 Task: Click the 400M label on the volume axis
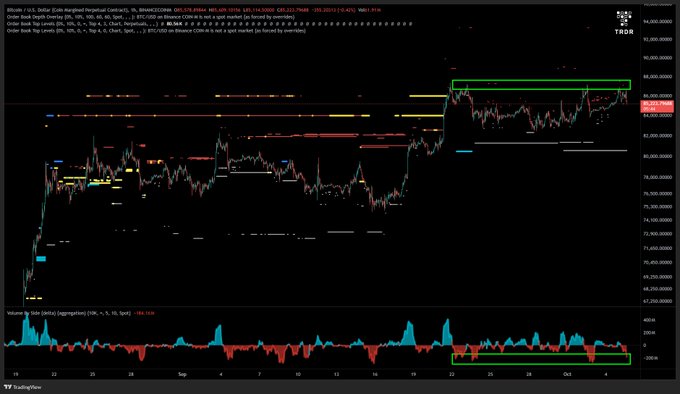click(649, 320)
